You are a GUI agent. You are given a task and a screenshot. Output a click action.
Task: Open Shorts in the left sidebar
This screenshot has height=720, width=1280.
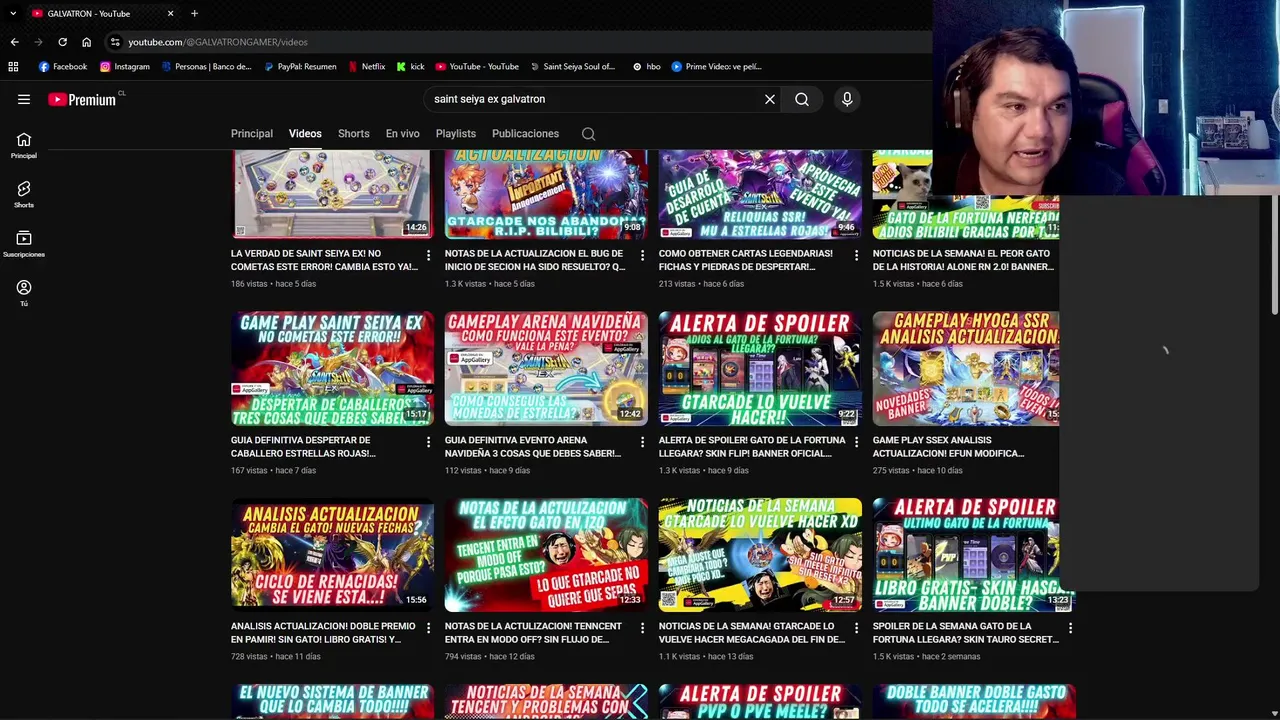point(24,194)
